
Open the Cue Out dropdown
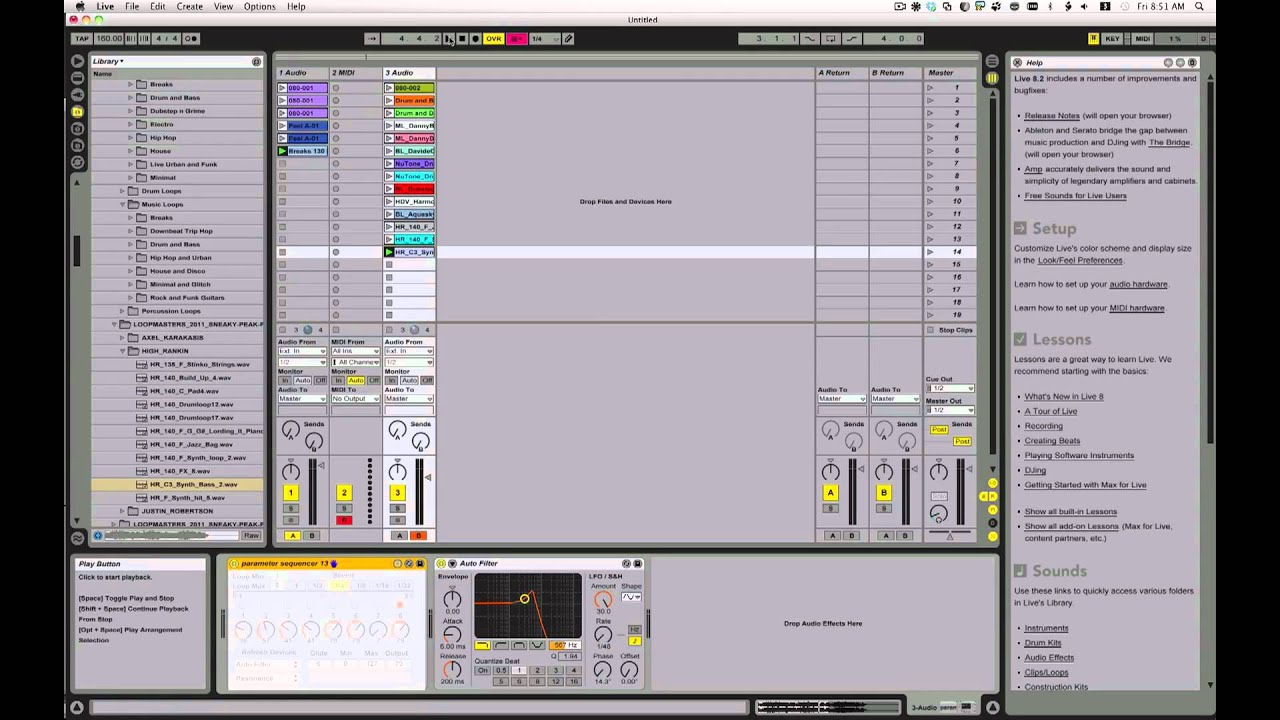[x=950, y=388]
